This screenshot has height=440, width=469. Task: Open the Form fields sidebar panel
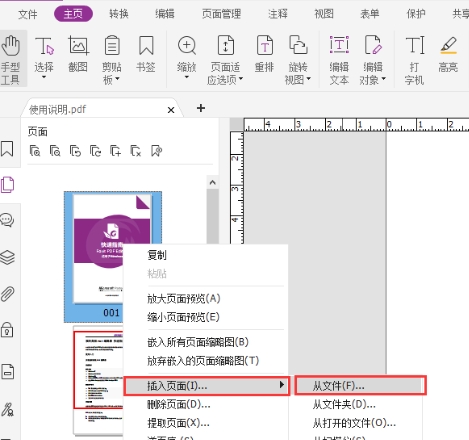click(7, 371)
